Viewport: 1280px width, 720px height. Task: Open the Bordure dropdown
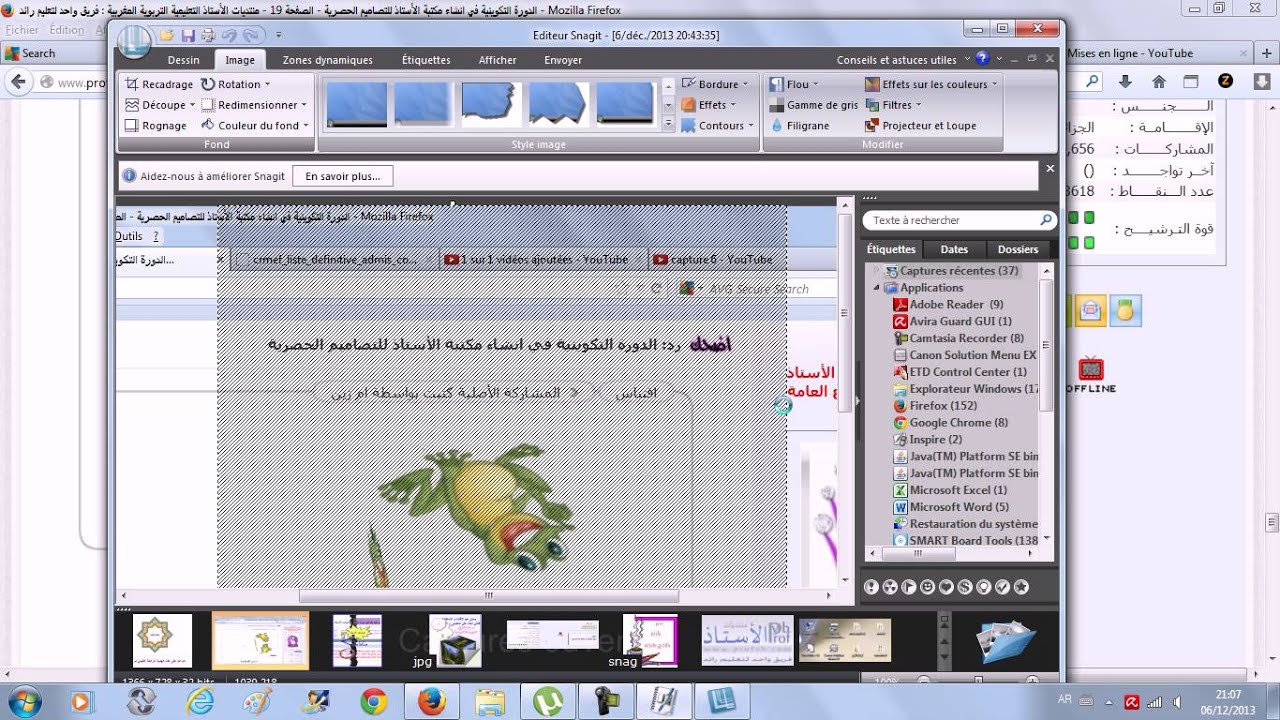(x=715, y=85)
